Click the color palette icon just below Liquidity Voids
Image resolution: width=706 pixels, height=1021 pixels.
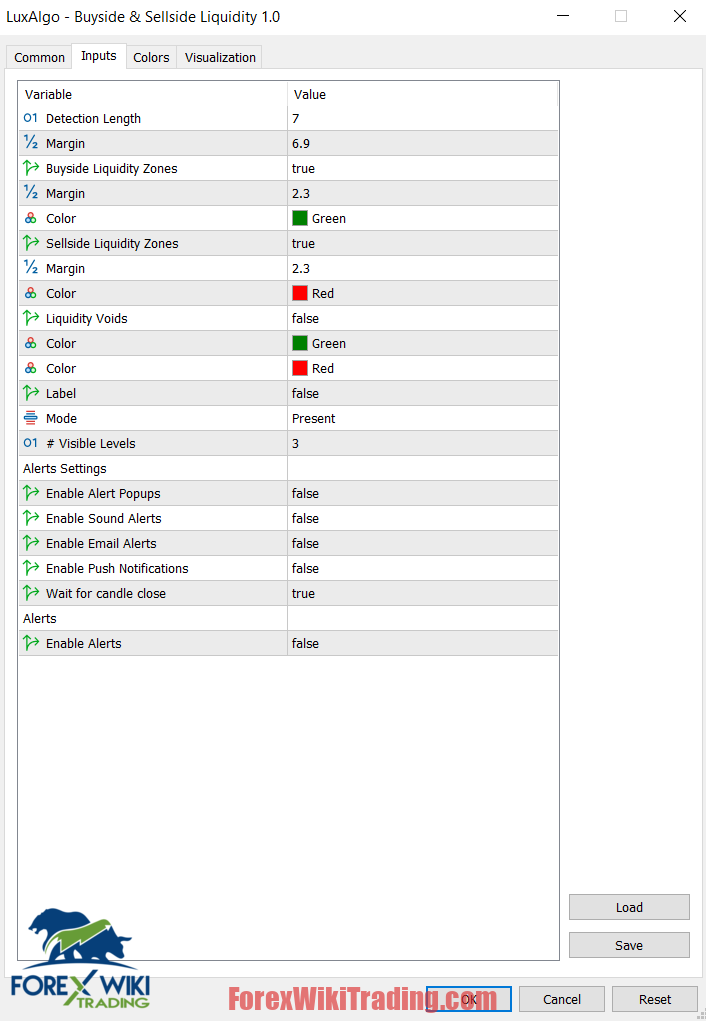tap(31, 343)
